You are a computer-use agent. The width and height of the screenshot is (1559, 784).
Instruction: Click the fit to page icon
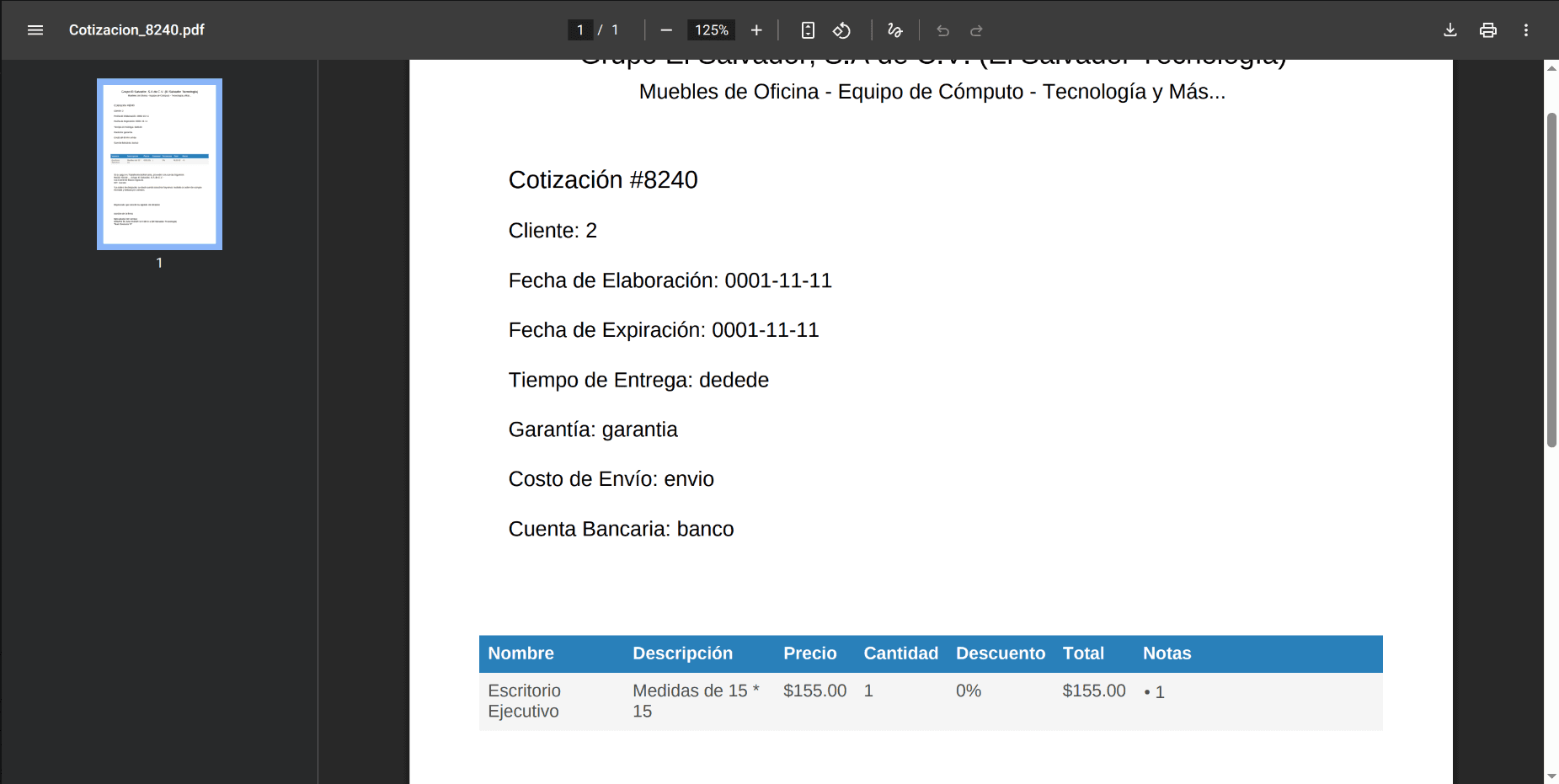pos(808,30)
